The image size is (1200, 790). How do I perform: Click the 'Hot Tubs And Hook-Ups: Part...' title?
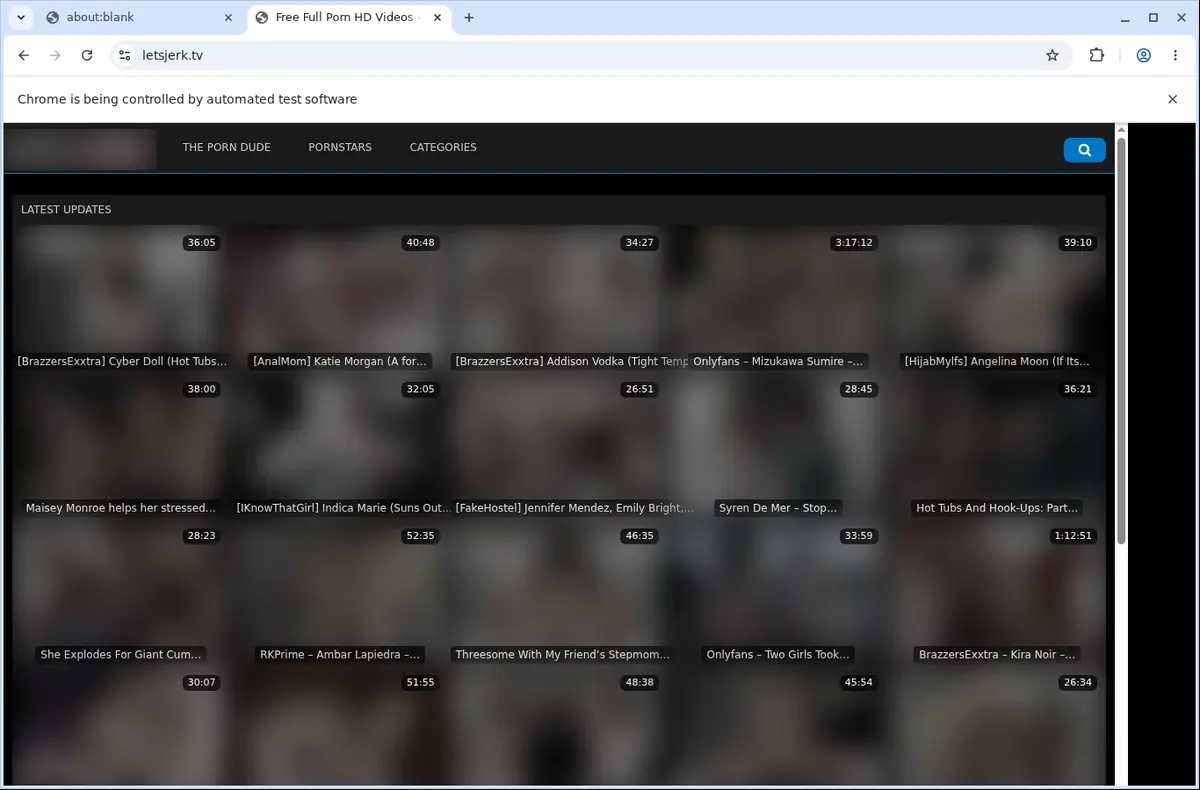[997, 508]
